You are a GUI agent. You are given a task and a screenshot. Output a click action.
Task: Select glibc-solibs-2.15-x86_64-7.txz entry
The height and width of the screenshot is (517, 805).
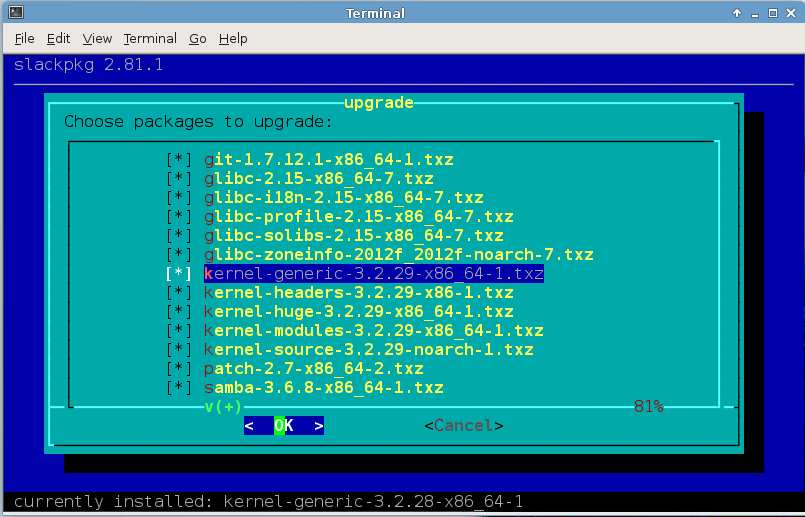point(354,235)
